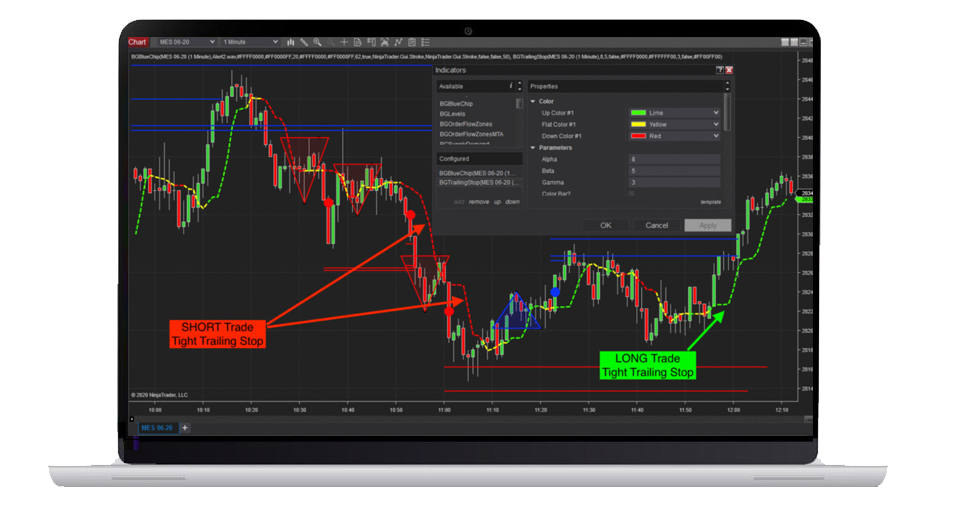Image resolution: width=954 pixels, height=524 pixels.
Task: Select the drawing tools pencil icon
Action: pyautogui.click(x=304, y=42)
